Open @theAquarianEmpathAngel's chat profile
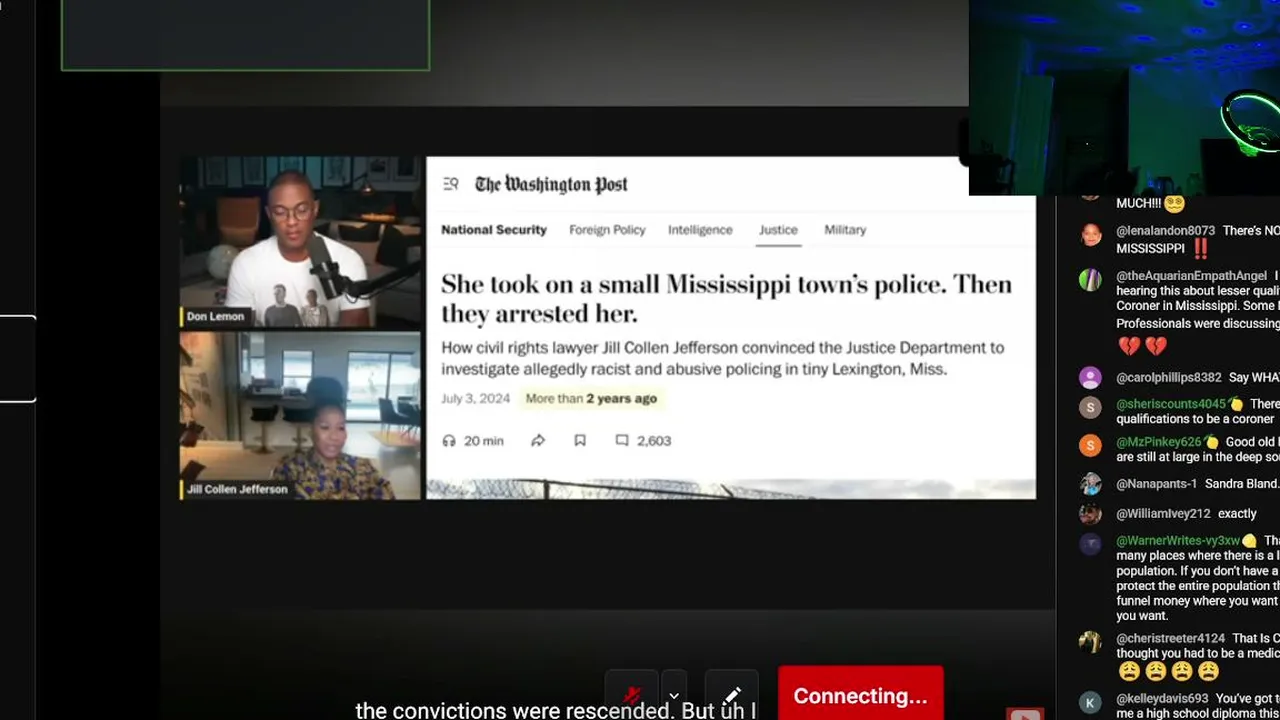 pos(1191,276)
